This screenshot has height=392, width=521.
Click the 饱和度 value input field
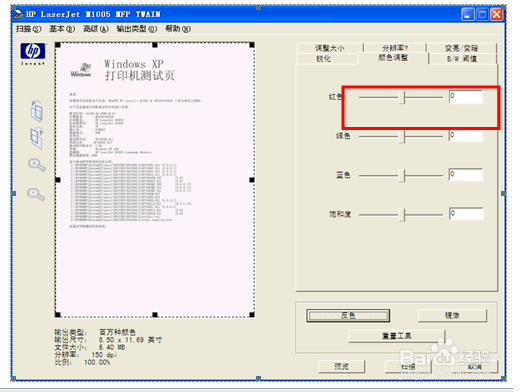(x=466, y=214)
